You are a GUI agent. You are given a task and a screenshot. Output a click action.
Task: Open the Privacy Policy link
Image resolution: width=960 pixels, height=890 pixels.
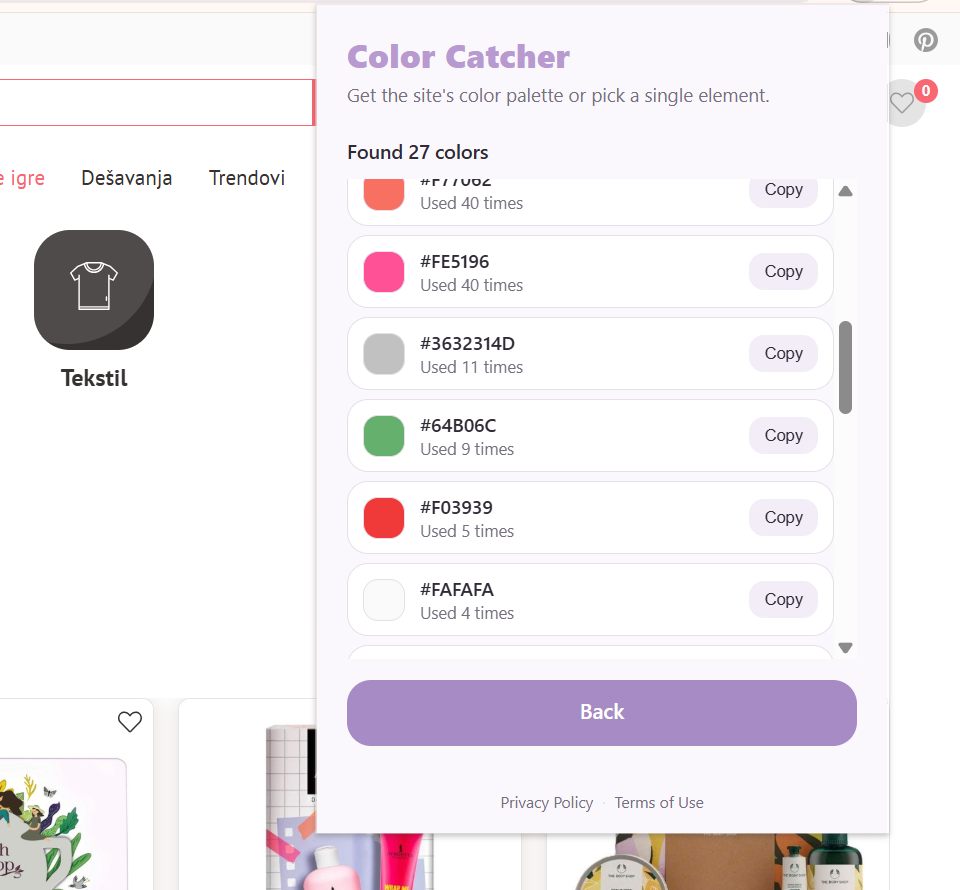(547, 802)
